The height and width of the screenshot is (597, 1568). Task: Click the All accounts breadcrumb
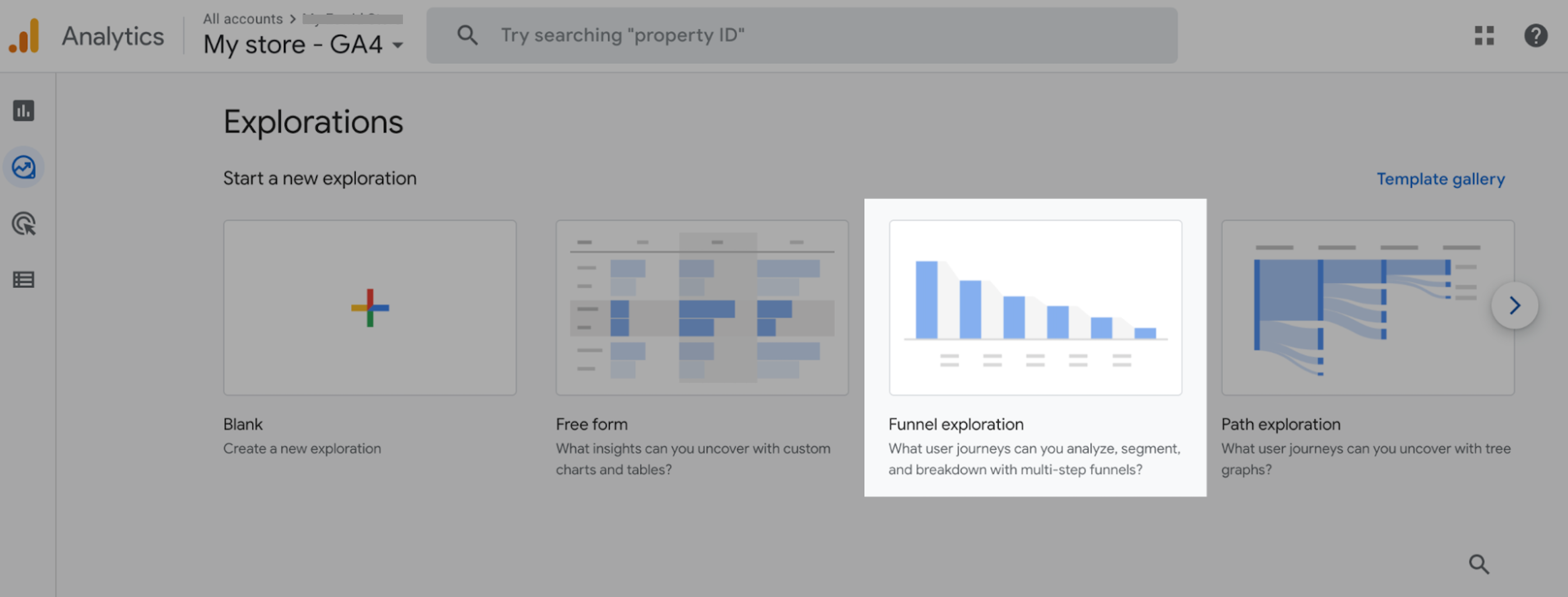pyautogui.click(x=242, y=18)
